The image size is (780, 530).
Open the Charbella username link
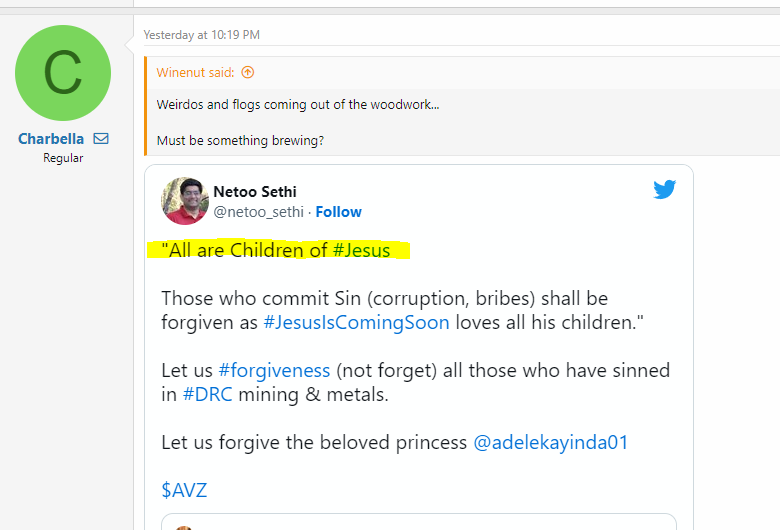click(x=51, y=139)
